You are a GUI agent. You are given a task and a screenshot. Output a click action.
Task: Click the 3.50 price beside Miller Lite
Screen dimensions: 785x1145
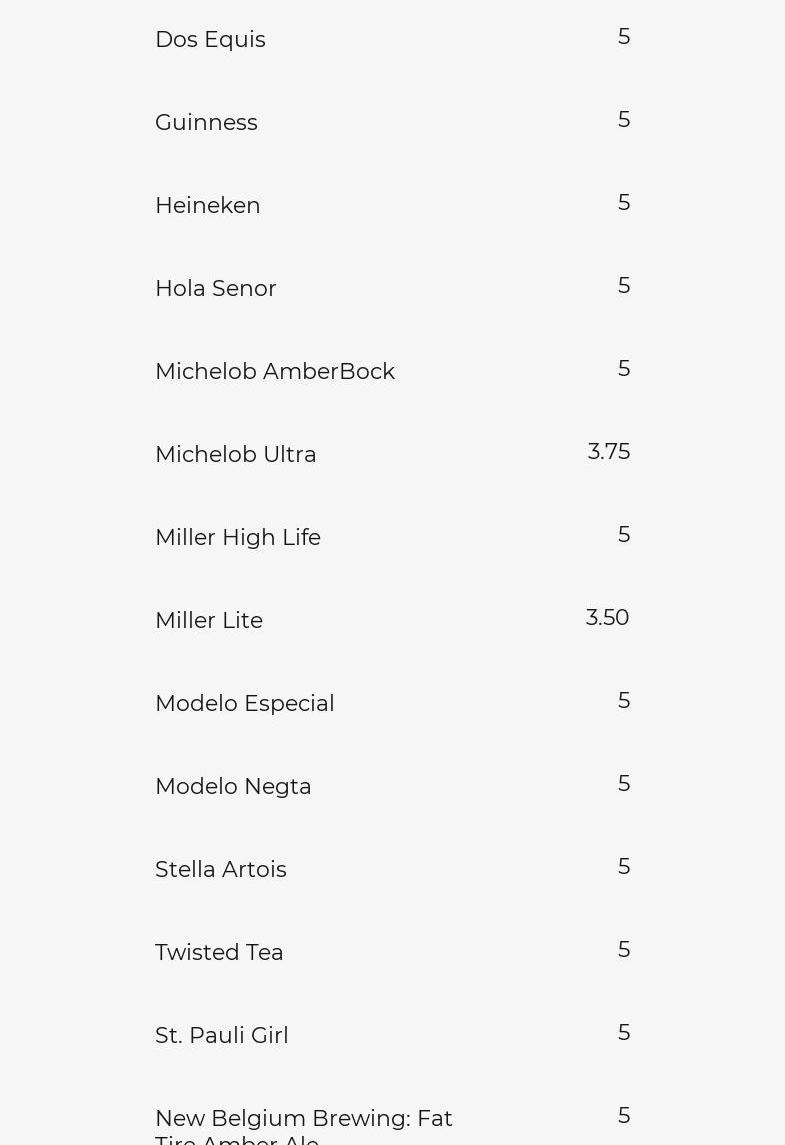(607, 618)
